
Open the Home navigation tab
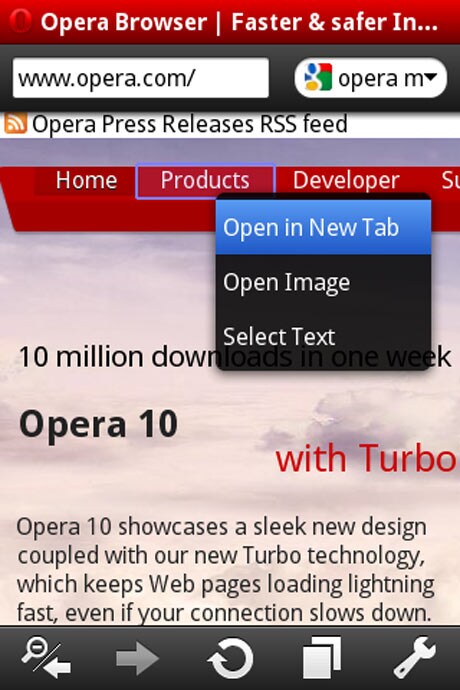pyautogui.click(x=86, y=180)
